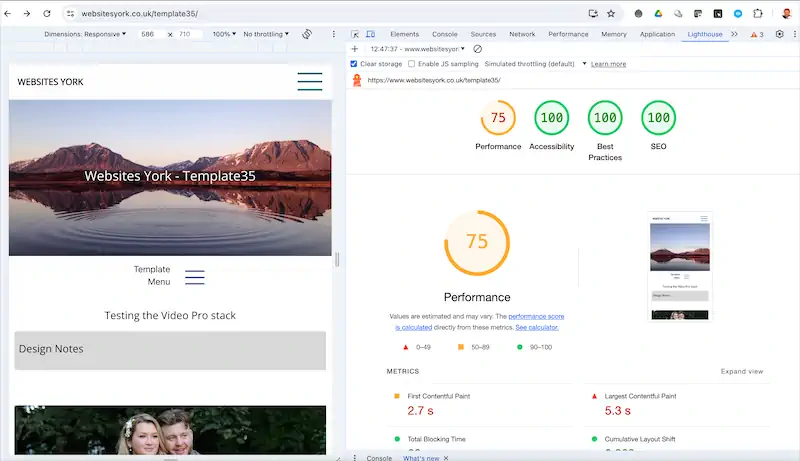Open the report selector 12:47:37 dropdown
This screenshot has height=461, width=800.
point(417,49)
